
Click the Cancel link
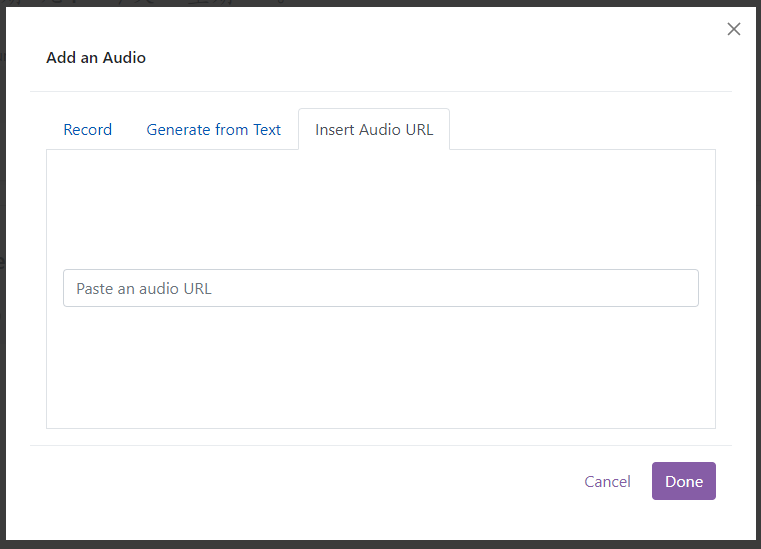click(607, 482)
